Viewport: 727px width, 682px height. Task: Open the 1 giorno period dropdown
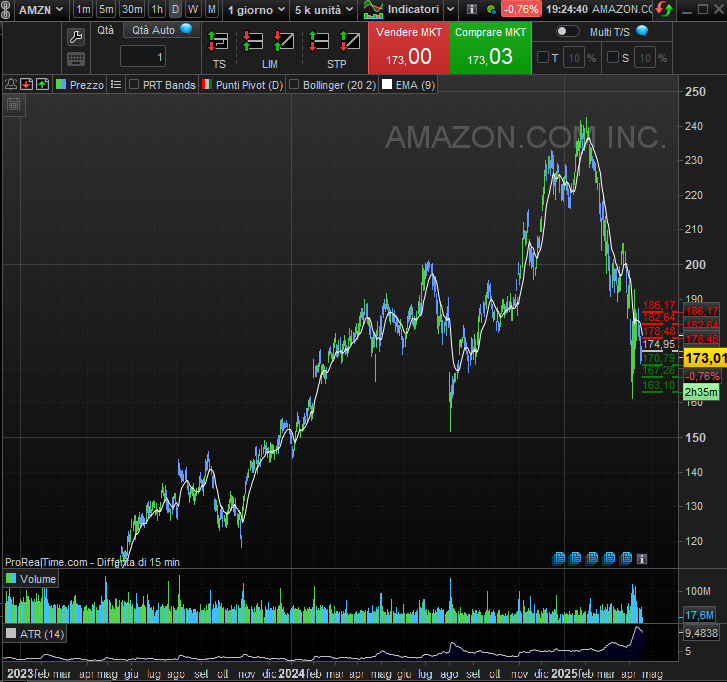256,10
